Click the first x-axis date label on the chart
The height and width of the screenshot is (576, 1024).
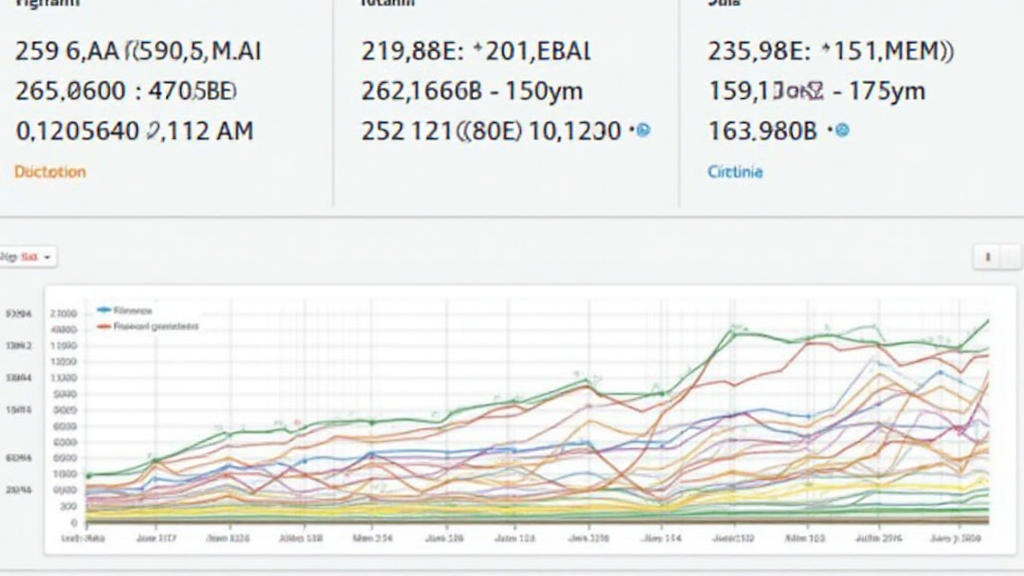(x=84, y=538)
